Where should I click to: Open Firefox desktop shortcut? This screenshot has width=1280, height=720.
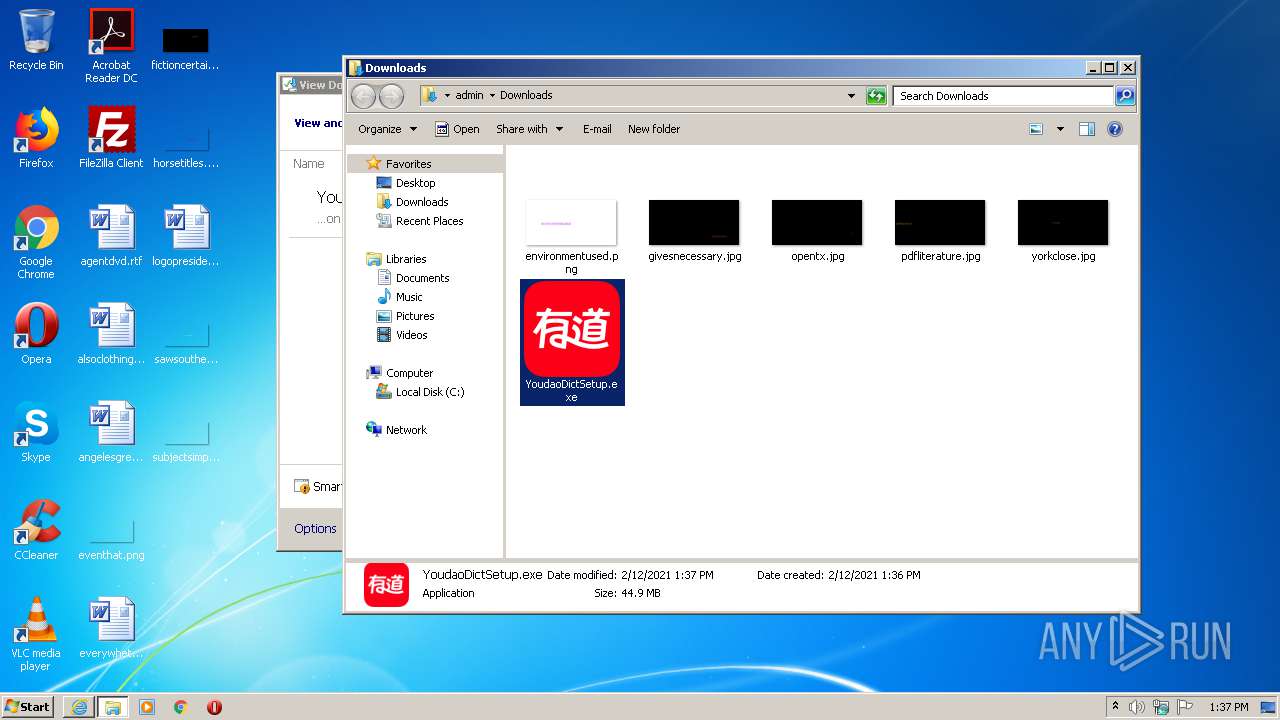coord(36,138)
